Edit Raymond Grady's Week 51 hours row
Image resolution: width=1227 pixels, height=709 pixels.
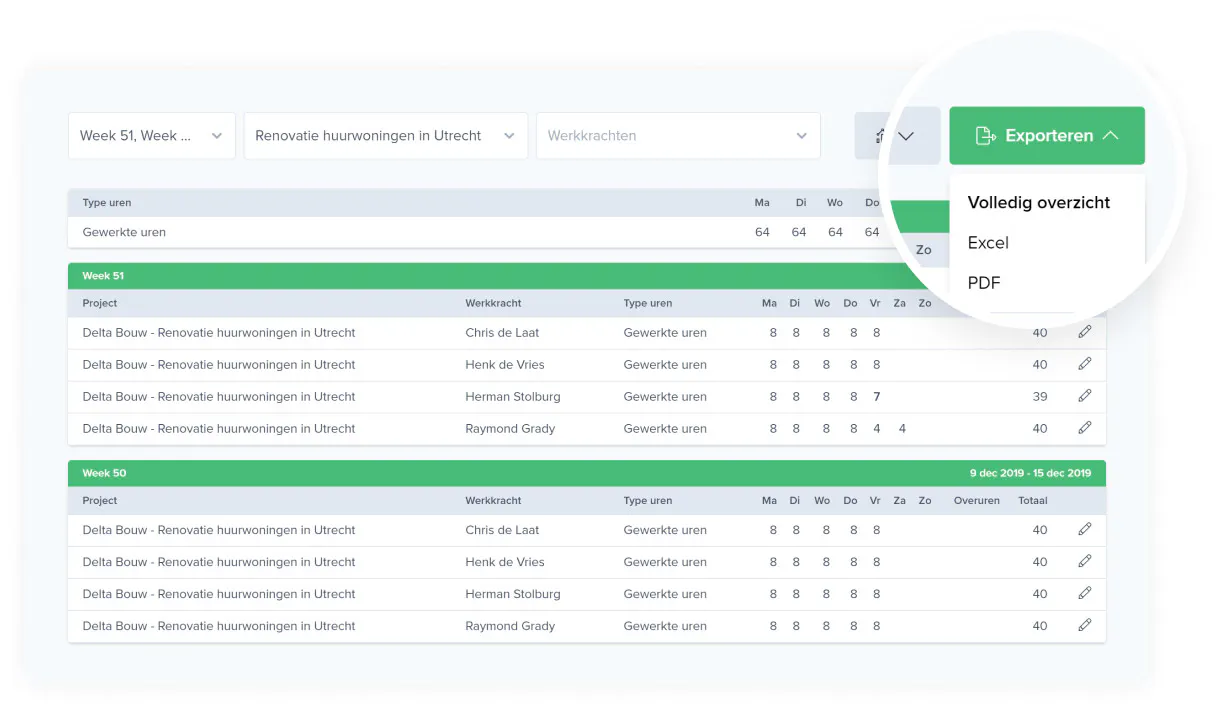(x=1085, y=428)
